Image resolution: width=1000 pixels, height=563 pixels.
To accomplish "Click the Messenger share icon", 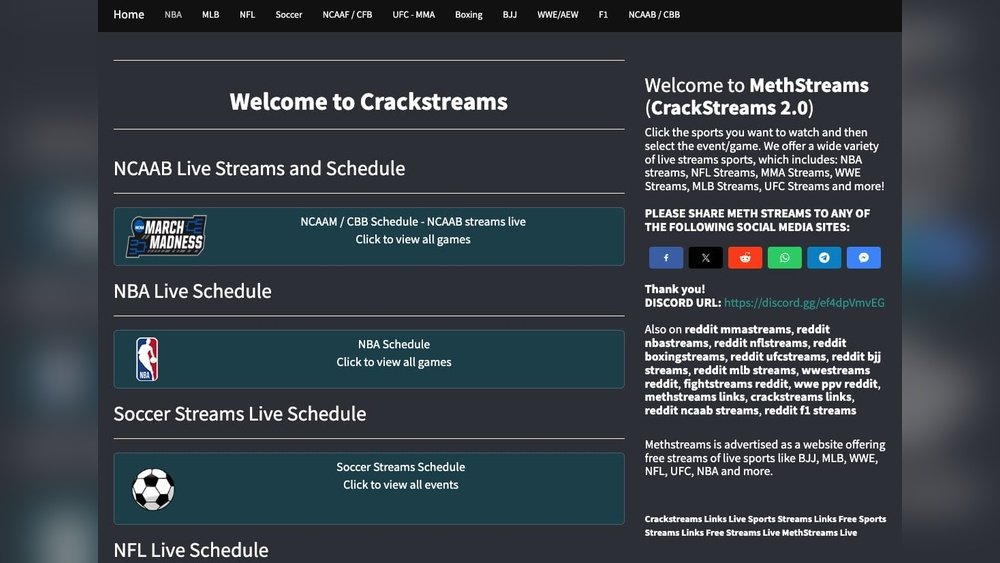I will point(864,258).
